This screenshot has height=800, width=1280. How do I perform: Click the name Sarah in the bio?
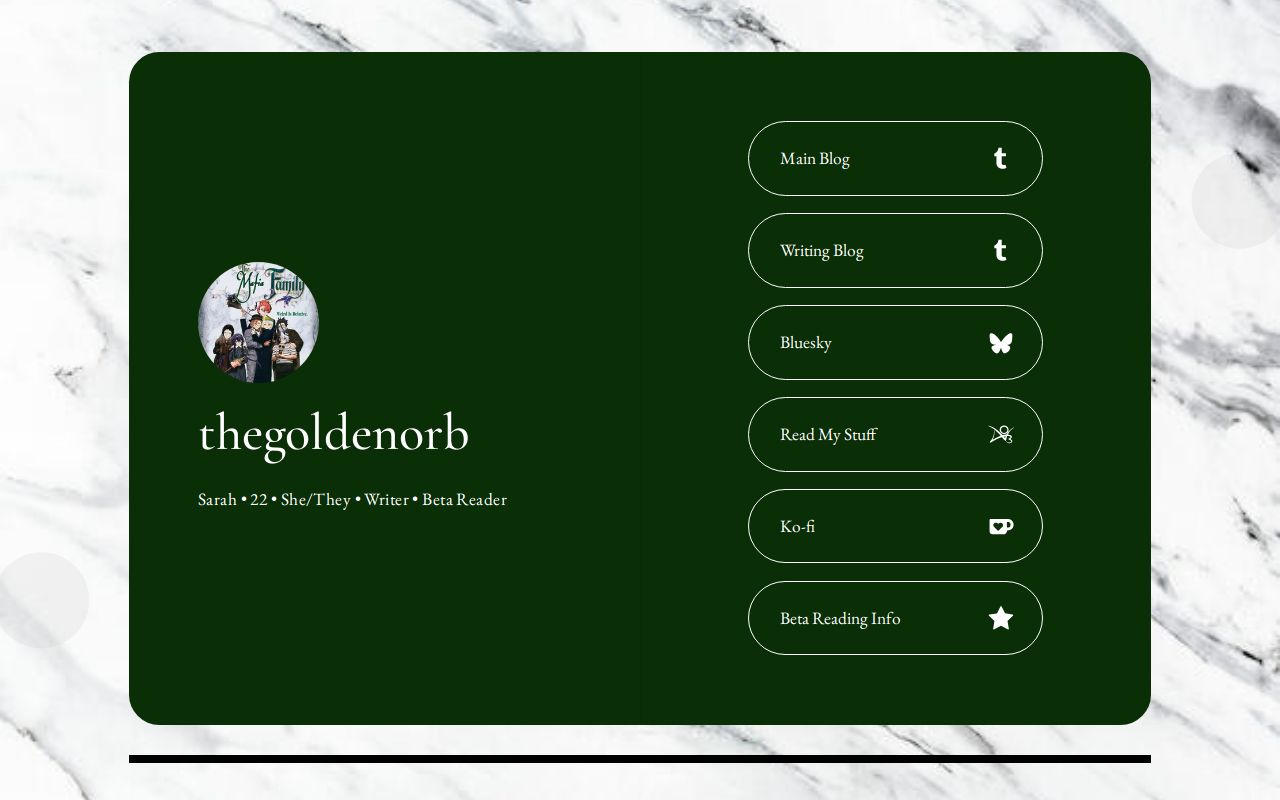point(217,499)
